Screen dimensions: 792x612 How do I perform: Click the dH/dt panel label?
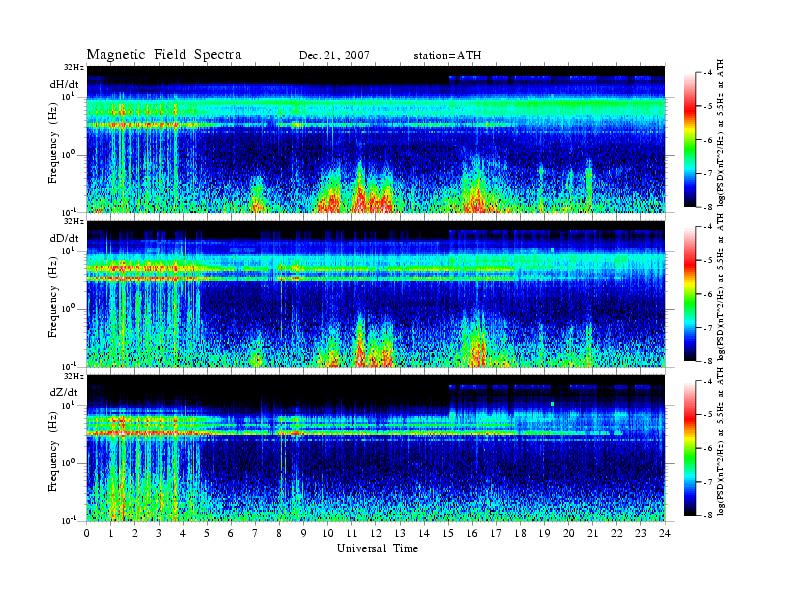coord(64,85)
